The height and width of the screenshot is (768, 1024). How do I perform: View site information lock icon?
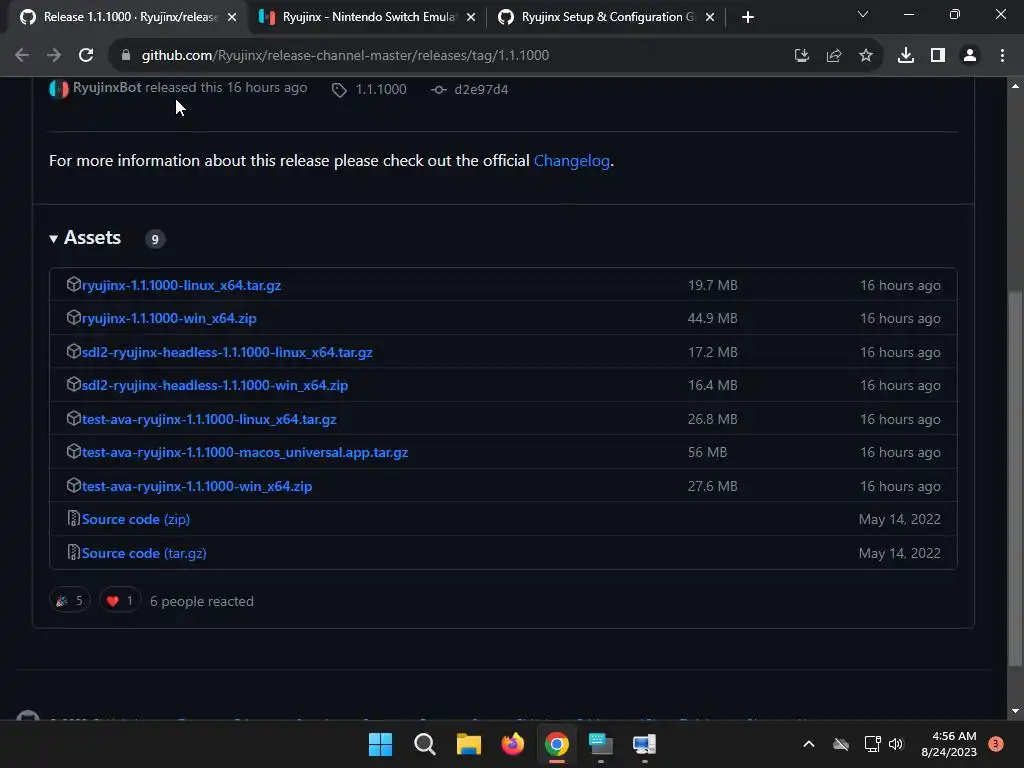pos(126,56)
